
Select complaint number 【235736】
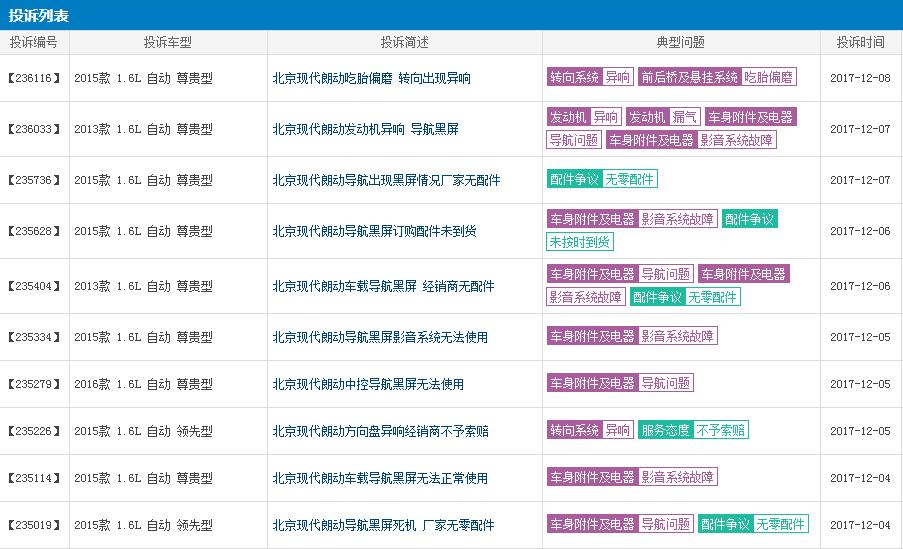pos(35,180)
